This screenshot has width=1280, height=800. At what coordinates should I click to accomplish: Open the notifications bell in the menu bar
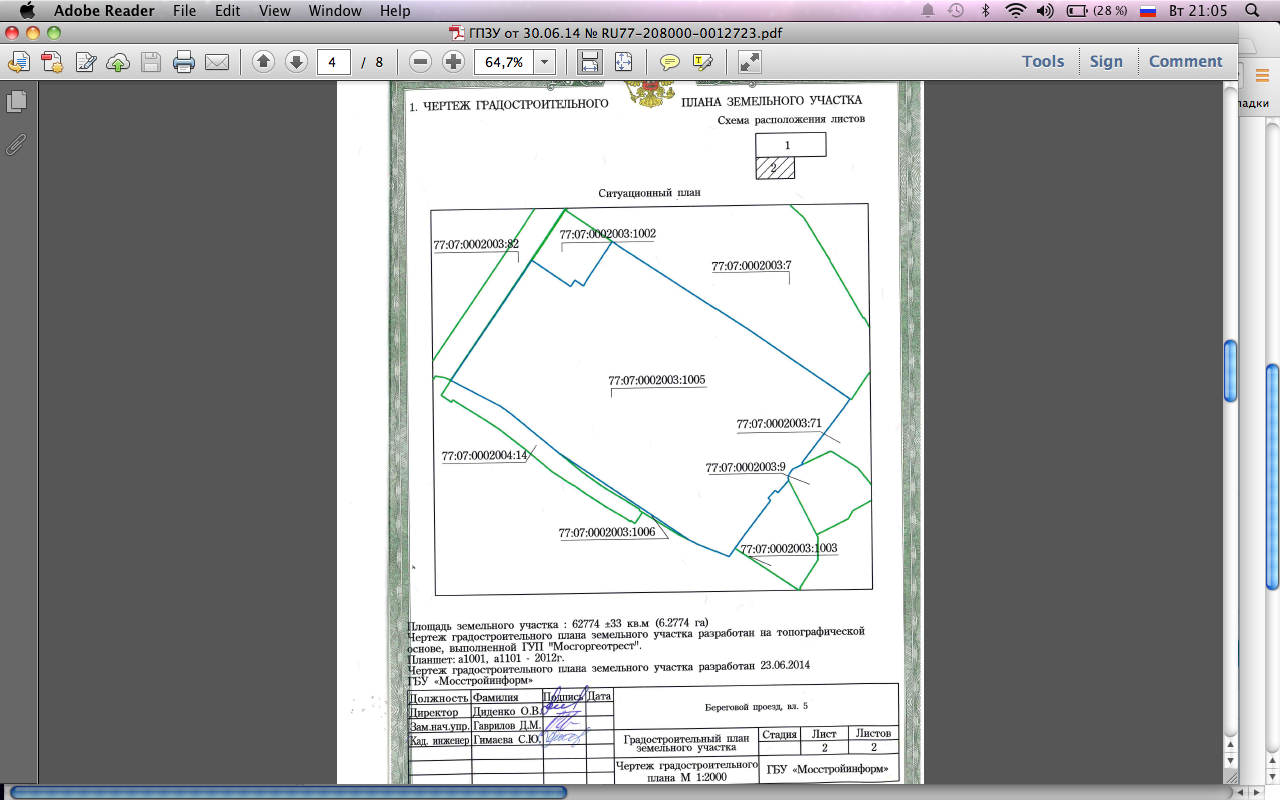click(x=927, y=11)
